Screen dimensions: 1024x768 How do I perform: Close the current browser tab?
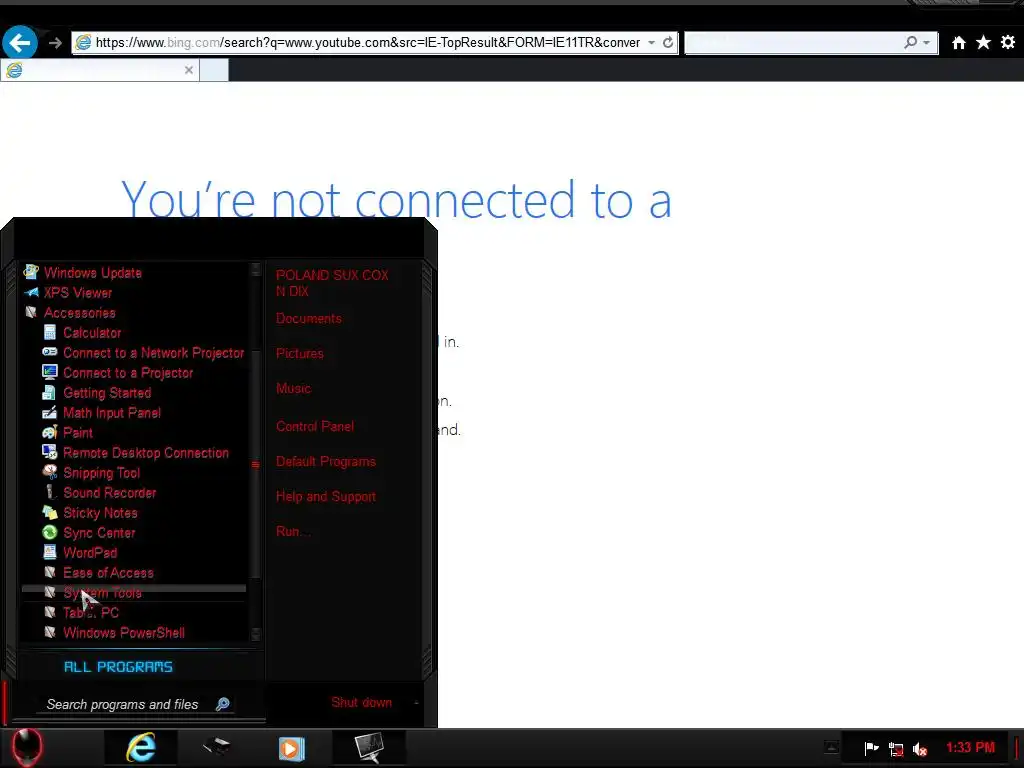point(189,70)
